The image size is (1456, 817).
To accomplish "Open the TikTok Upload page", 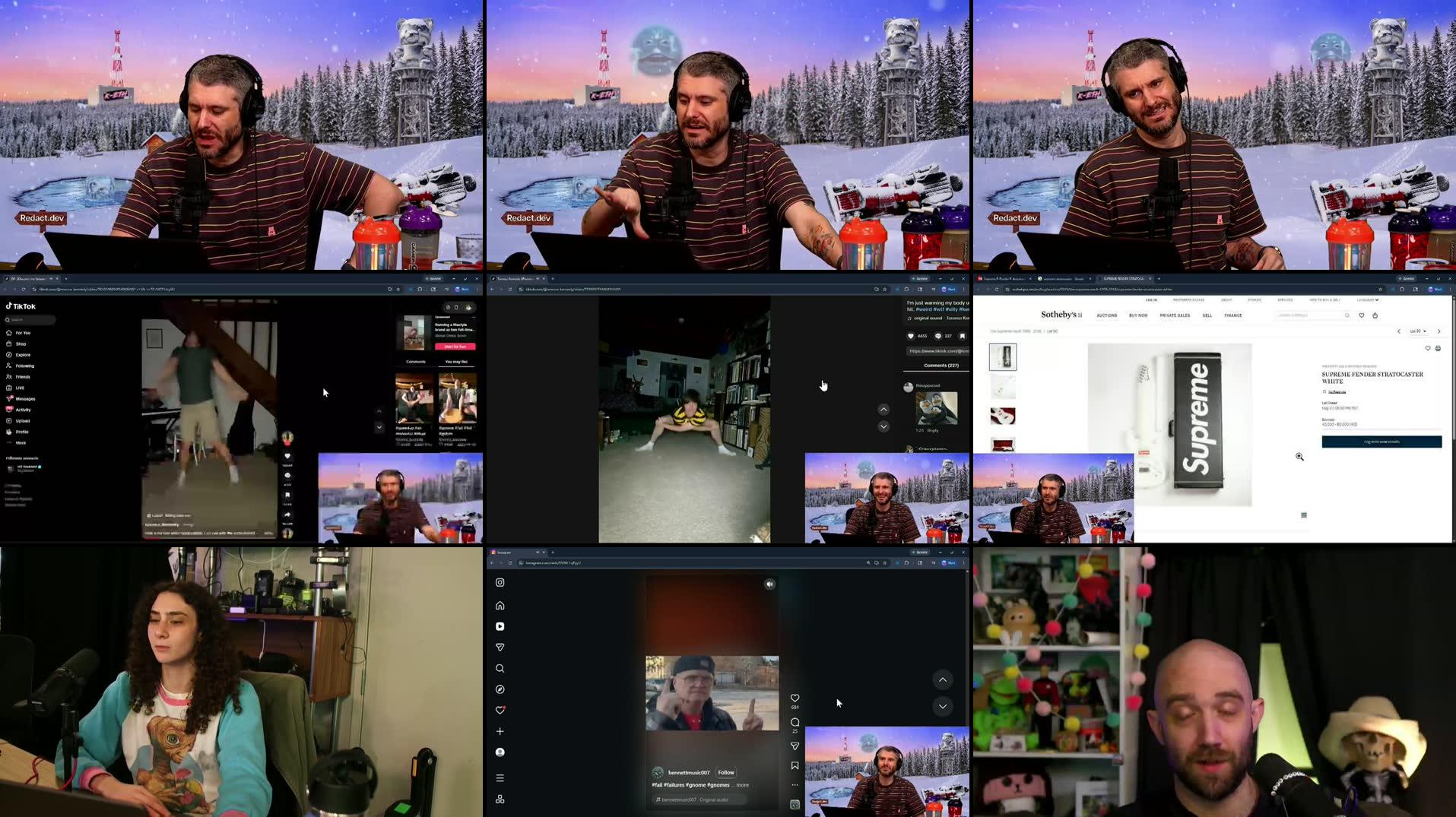I will tap(23, 420).
